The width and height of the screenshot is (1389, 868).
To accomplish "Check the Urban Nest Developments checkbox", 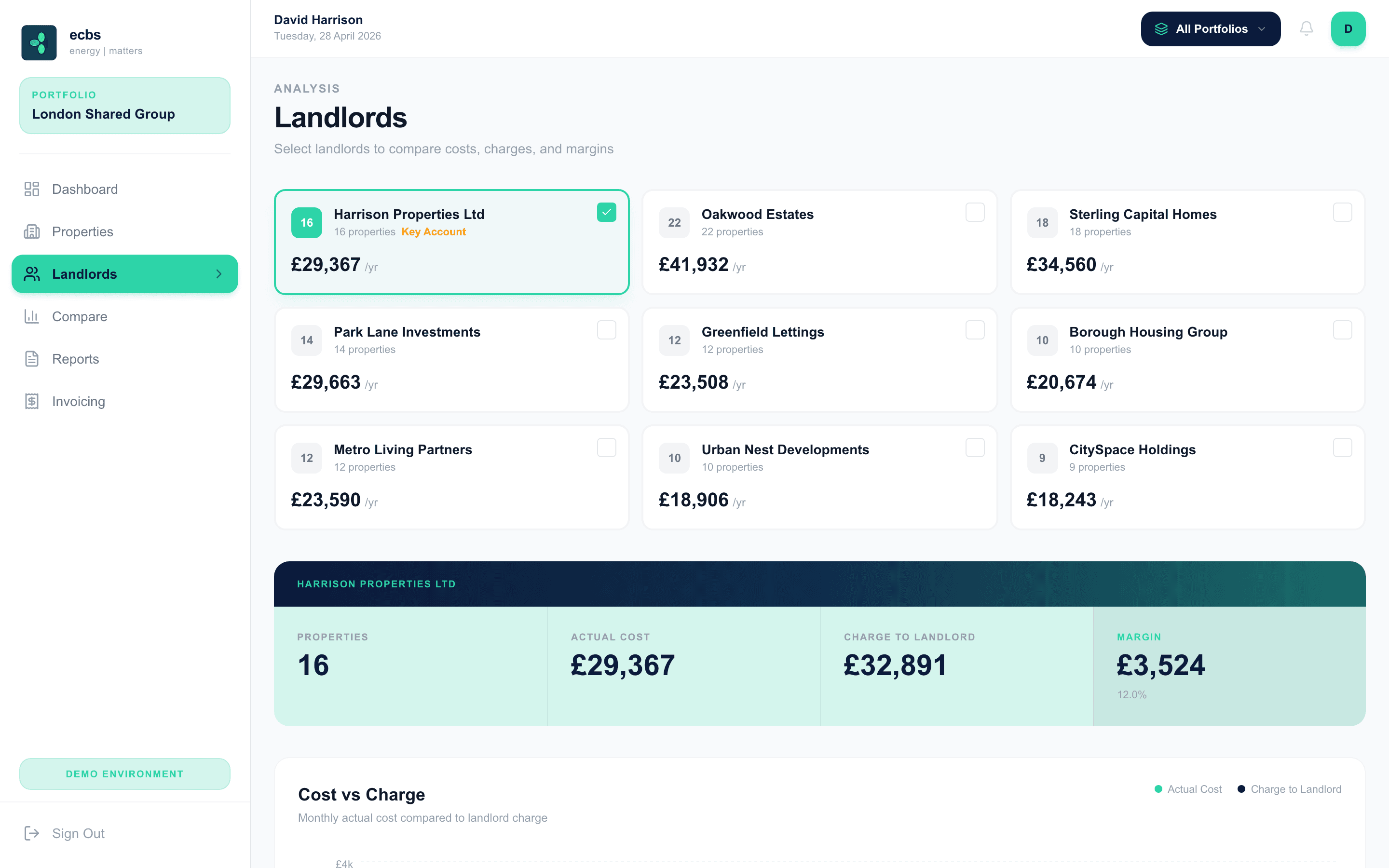I will (975, 448).
